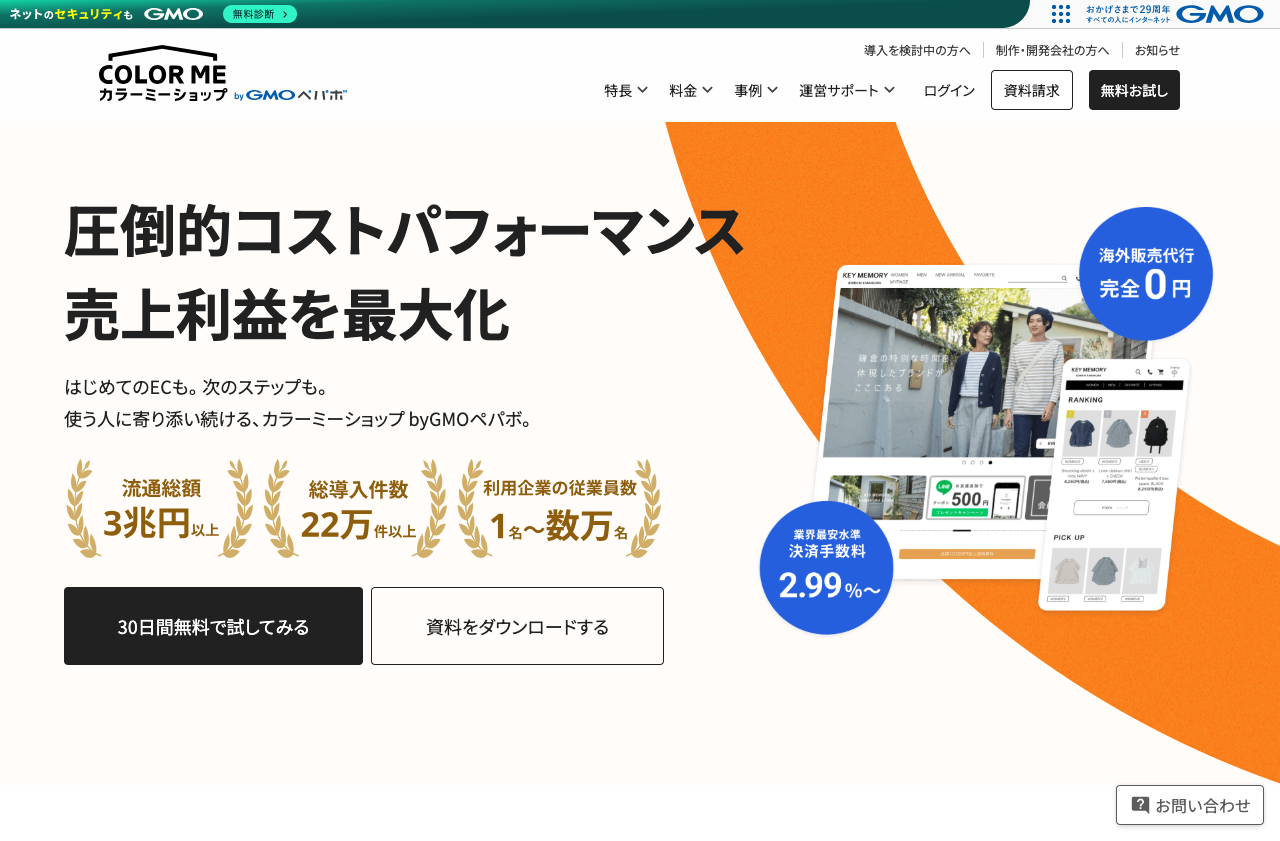The image size is (1280, 841).
Task: Click the GMO apps grid icon
Action: coord(1059,14)
